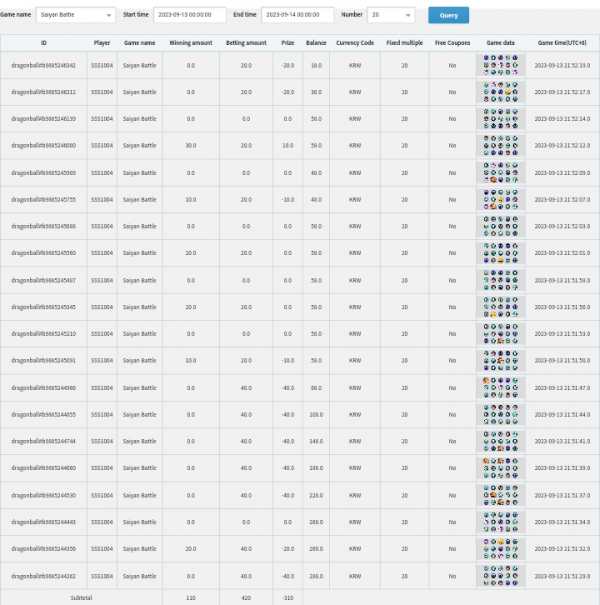Select the 18.0 balance cell

(316, 66)
